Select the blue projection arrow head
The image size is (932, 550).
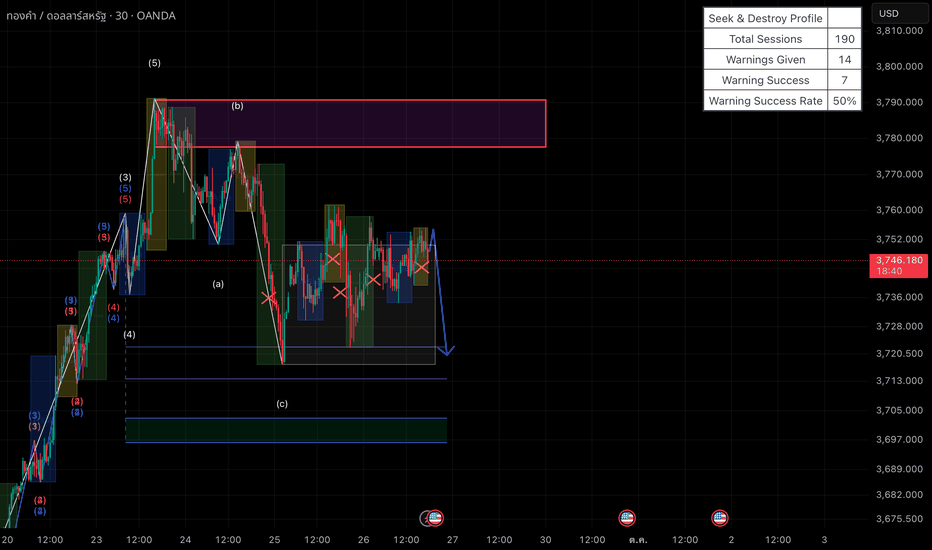[x=446, y=350]
